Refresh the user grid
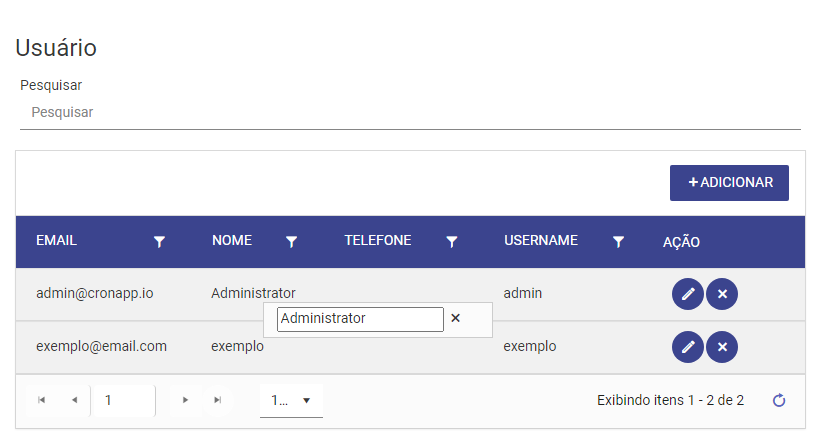The height and width of the screenshot is (444, 821). click(x=779, y=401)
